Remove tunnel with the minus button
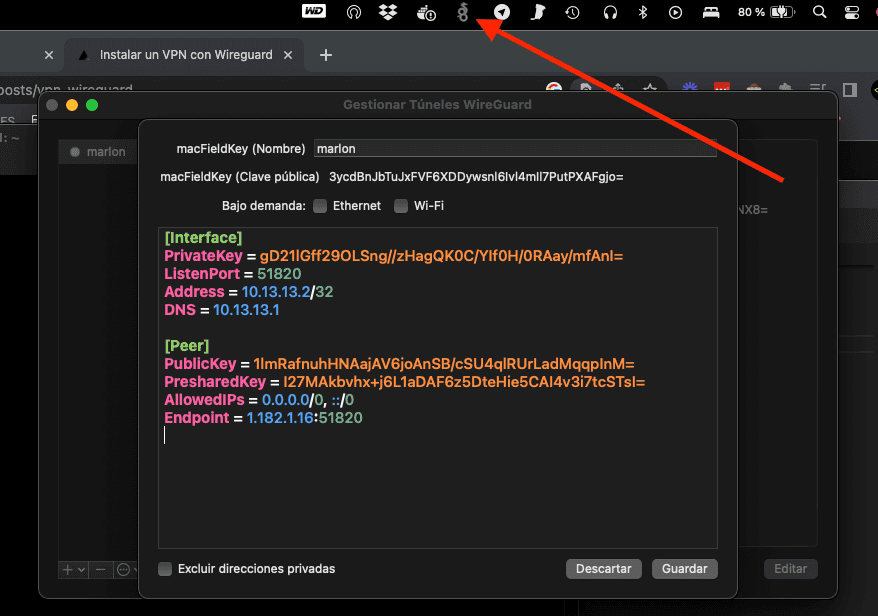 (x=99, y=569)
